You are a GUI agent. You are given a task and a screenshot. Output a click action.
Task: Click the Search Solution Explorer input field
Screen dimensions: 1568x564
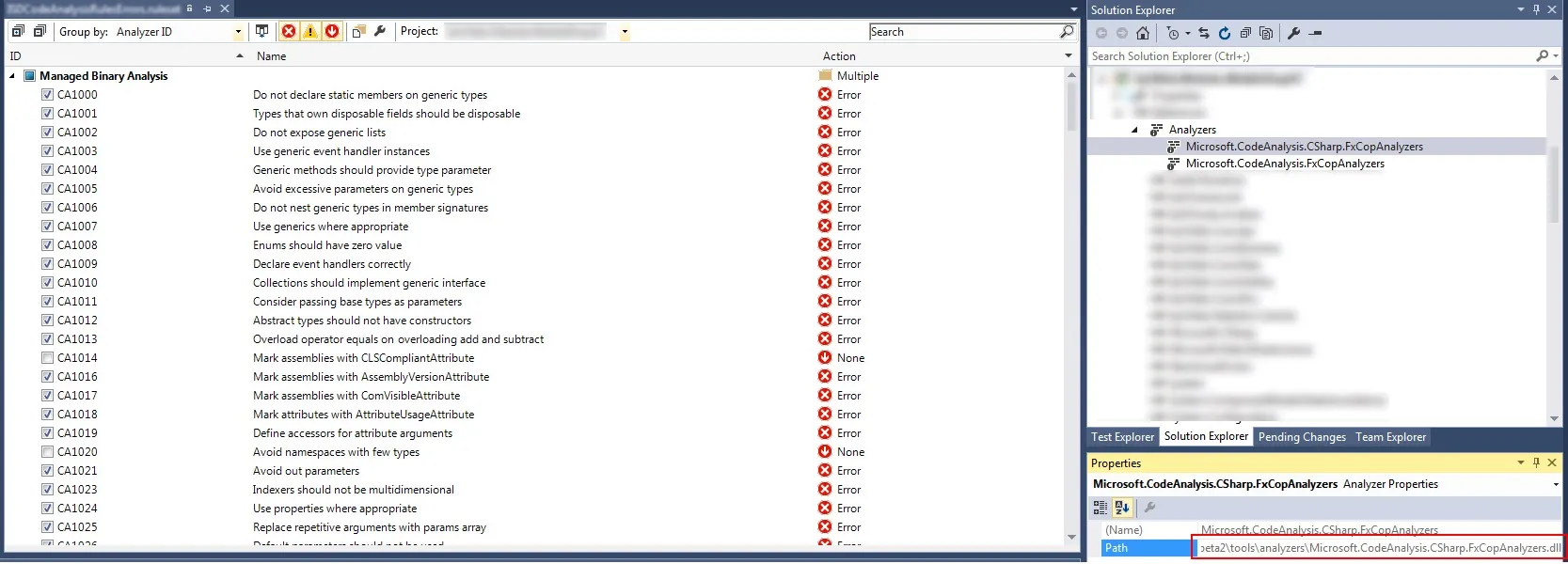[1311, 56]
